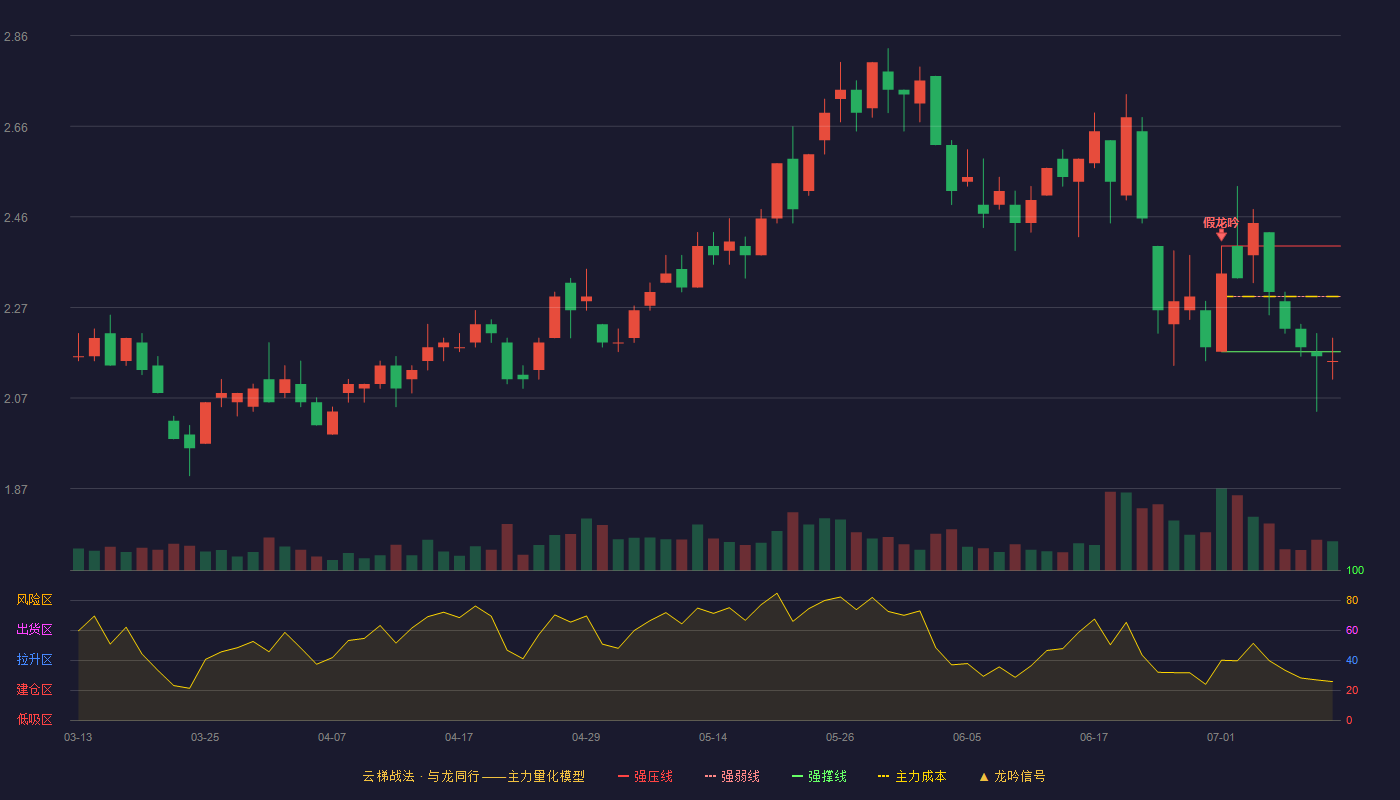Select the 风险区 zone label
1400x800 pixels.
click(34, 600)
